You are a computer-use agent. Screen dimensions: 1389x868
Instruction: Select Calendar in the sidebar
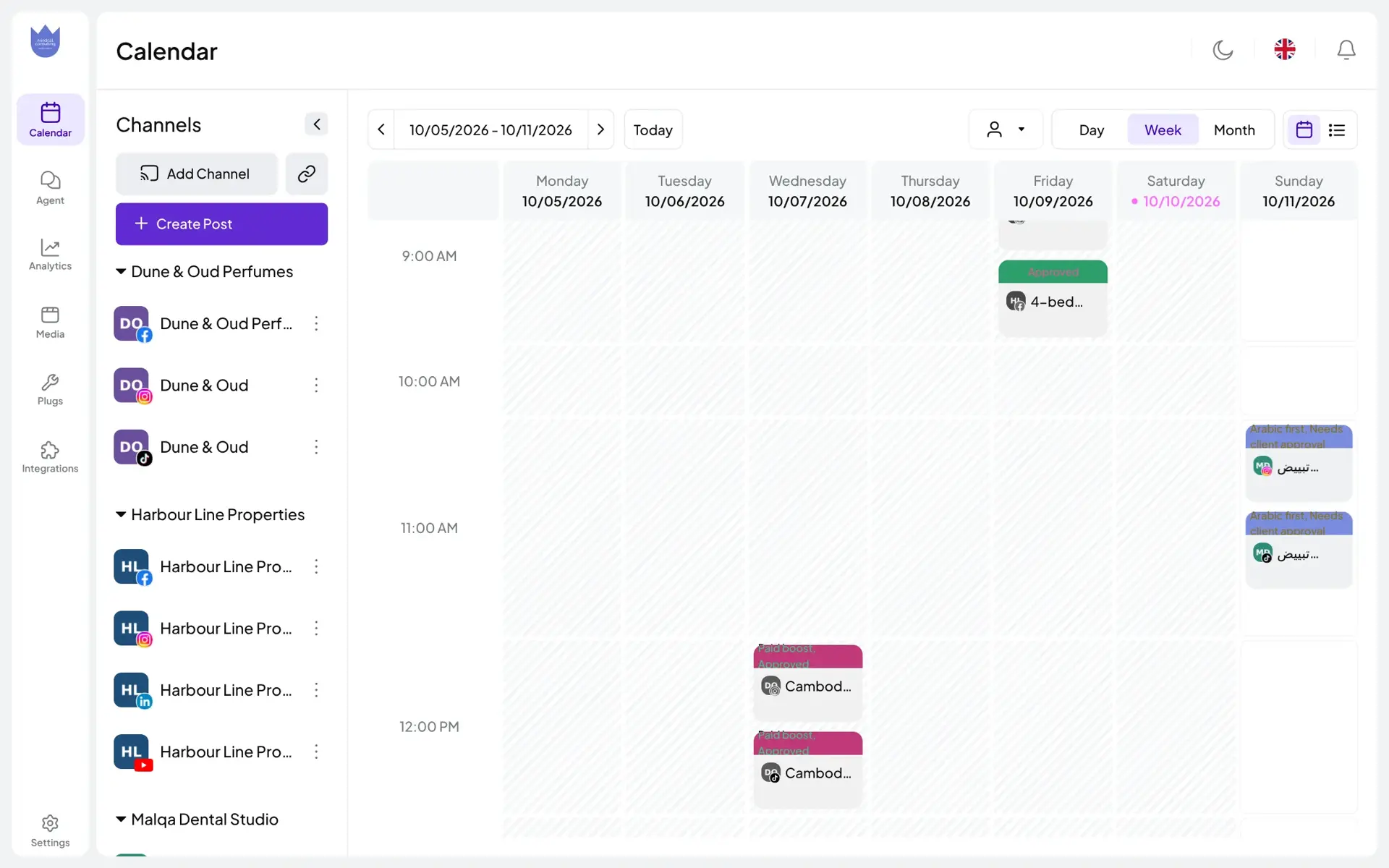point(50,119)
